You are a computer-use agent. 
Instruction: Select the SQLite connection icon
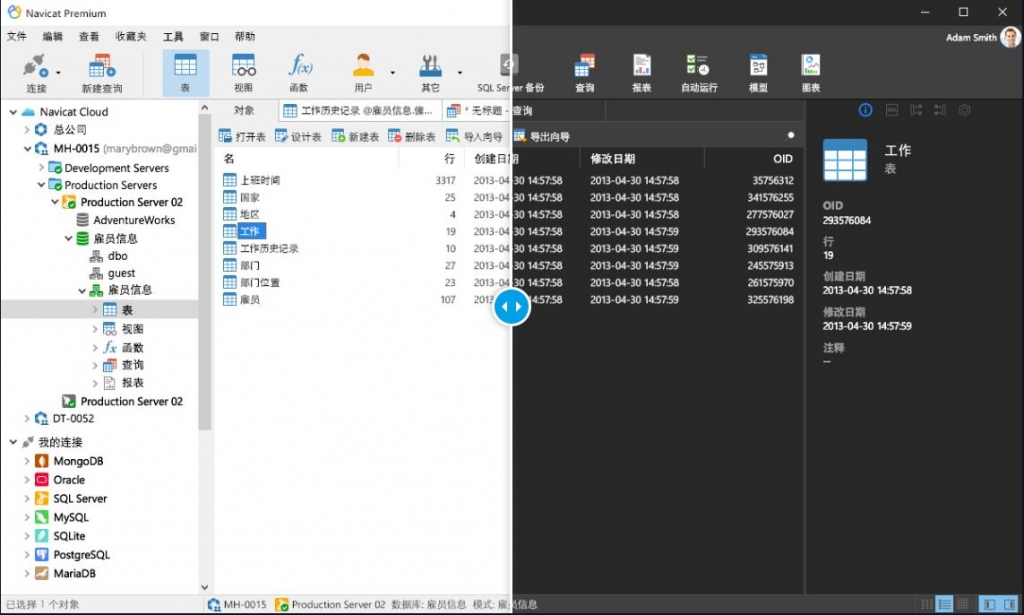click(42, 536)
